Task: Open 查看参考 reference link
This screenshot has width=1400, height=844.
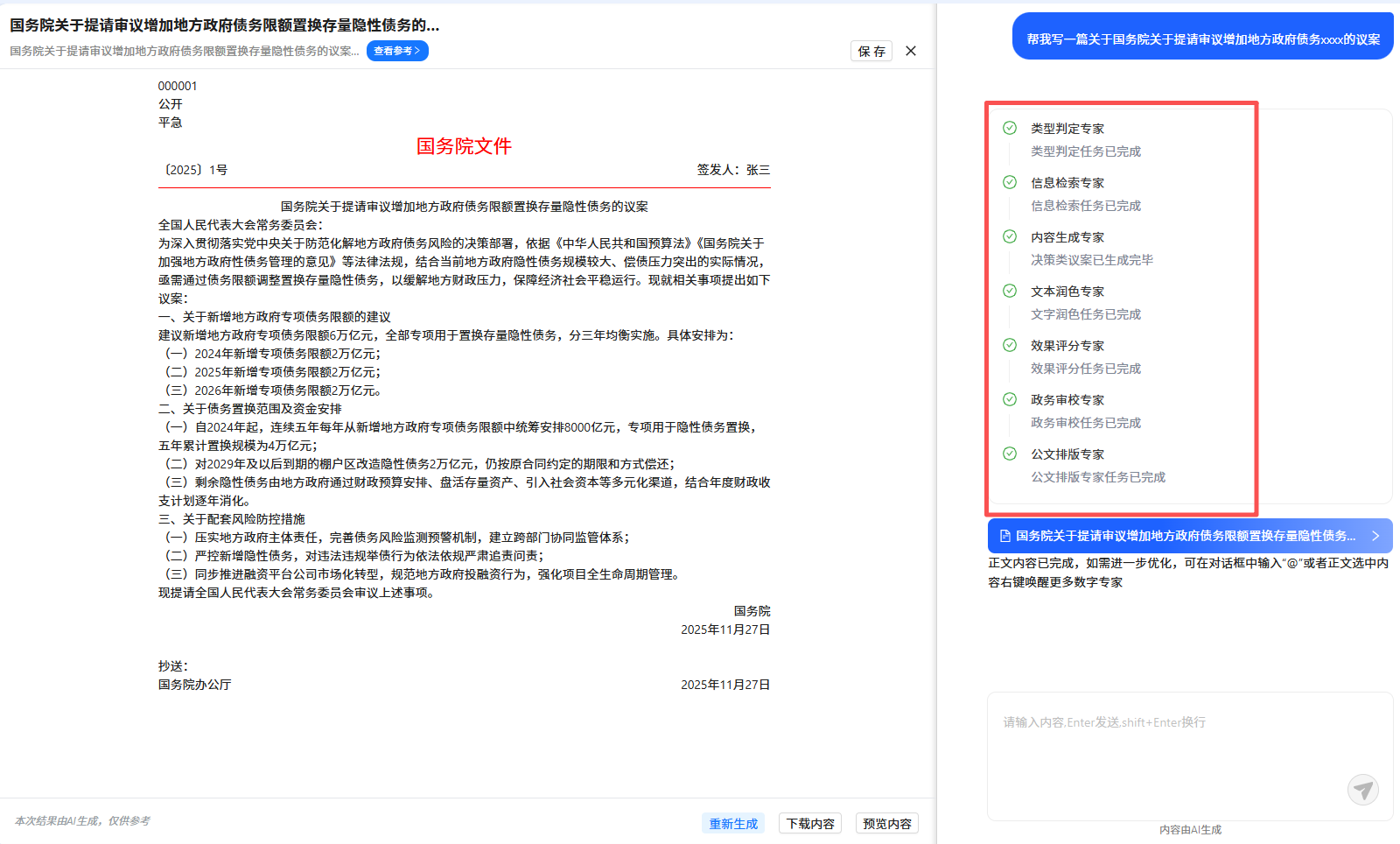Action: 397,51
